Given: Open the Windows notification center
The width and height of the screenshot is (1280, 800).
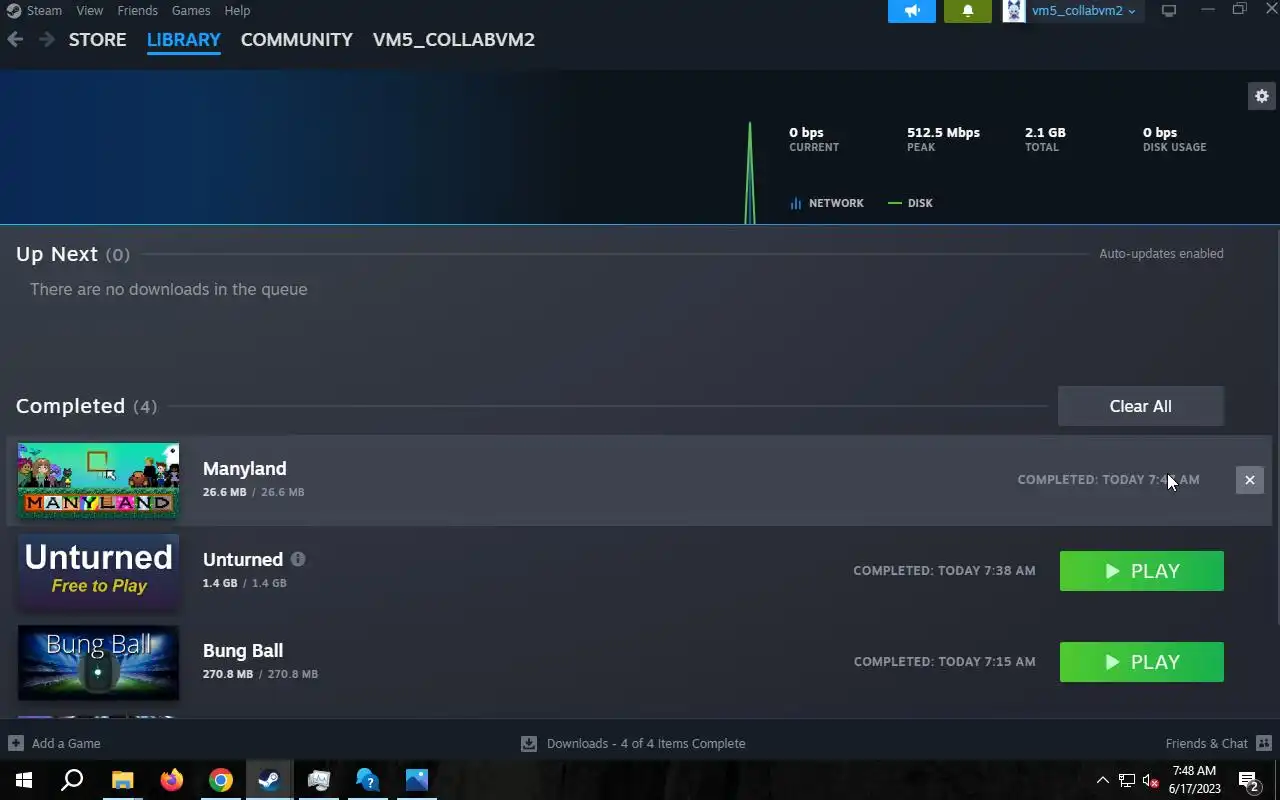Looking at the screenshot, I should click(1249, 780).
